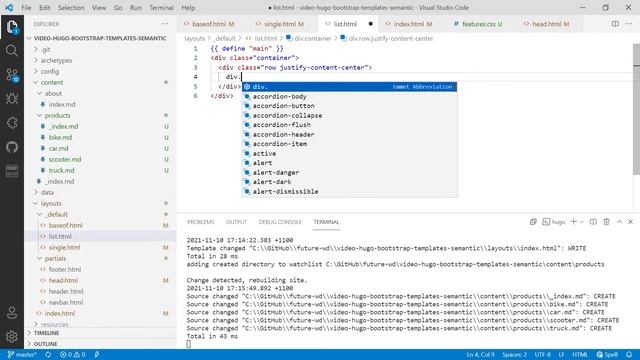Viewport: 640px width, 360px height.
Task: Open the Edit menu
Action: tap(44, 7)
